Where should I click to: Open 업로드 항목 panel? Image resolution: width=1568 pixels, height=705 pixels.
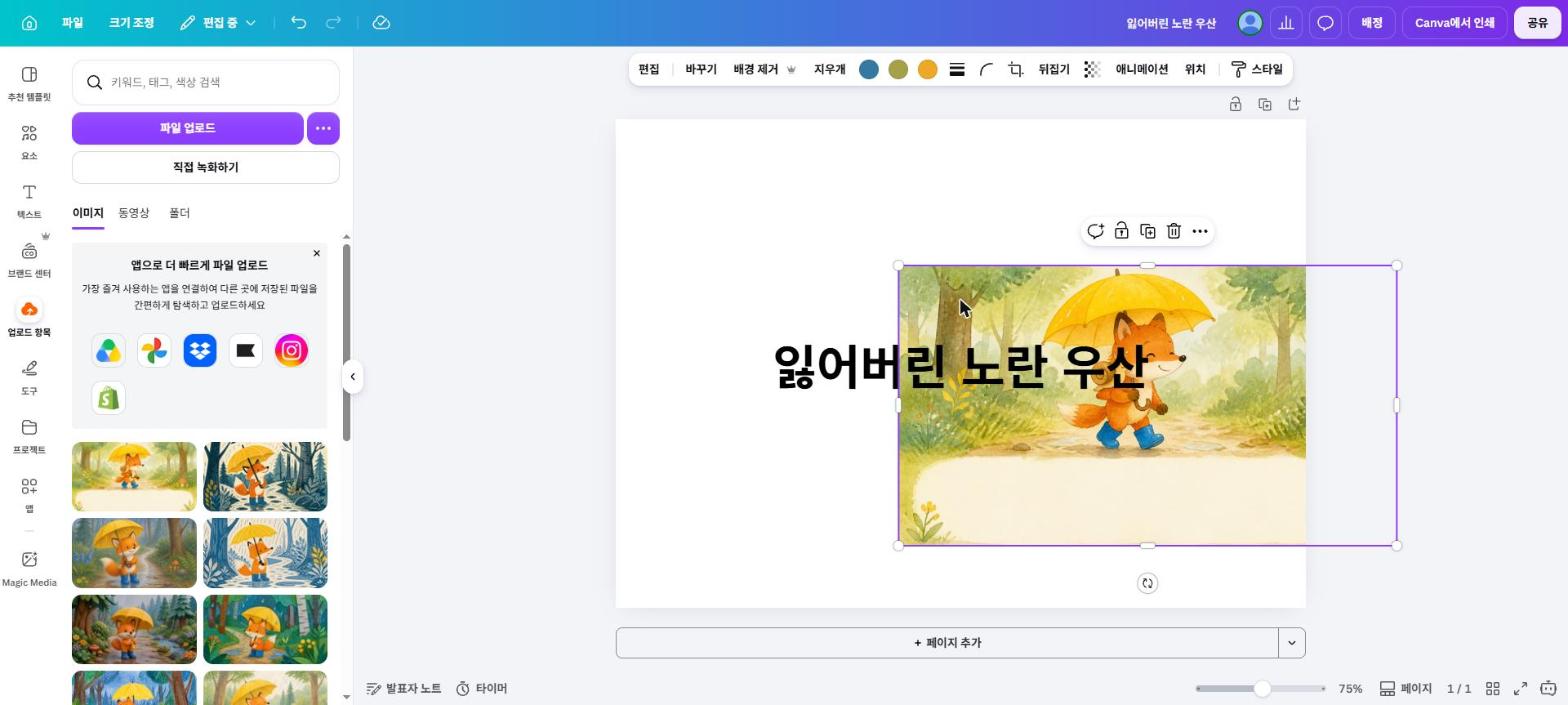tap(29, 319)
